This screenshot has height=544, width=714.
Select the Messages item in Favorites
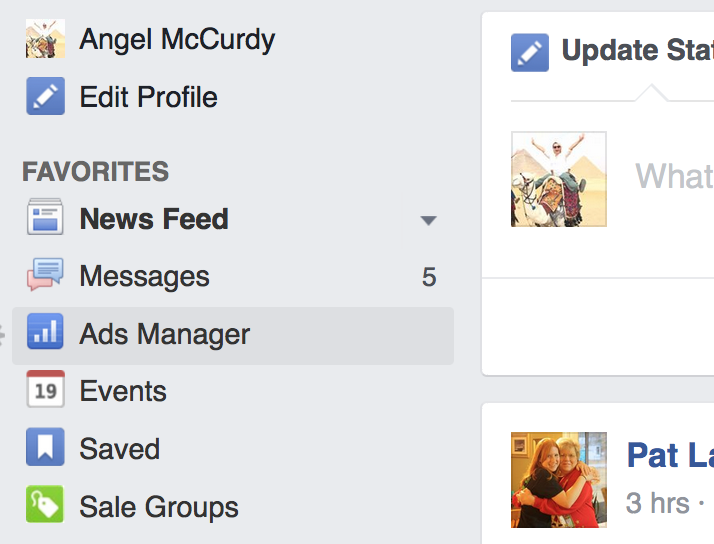coord(145,277)
